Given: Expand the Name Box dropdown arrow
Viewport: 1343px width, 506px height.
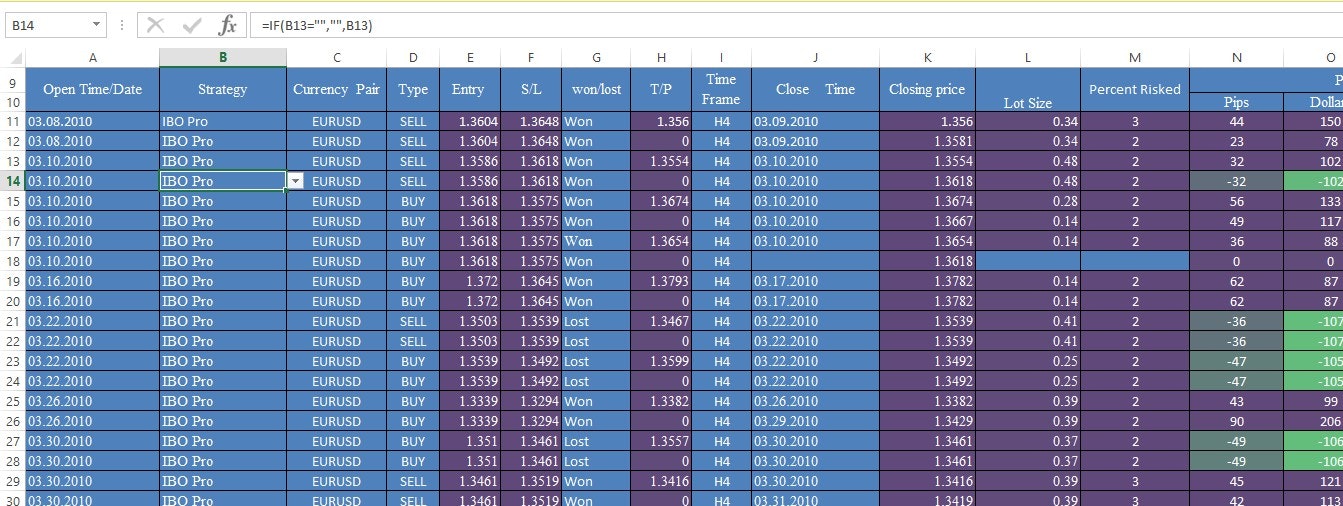Looking at the screenshot, I should coord(96,25).
